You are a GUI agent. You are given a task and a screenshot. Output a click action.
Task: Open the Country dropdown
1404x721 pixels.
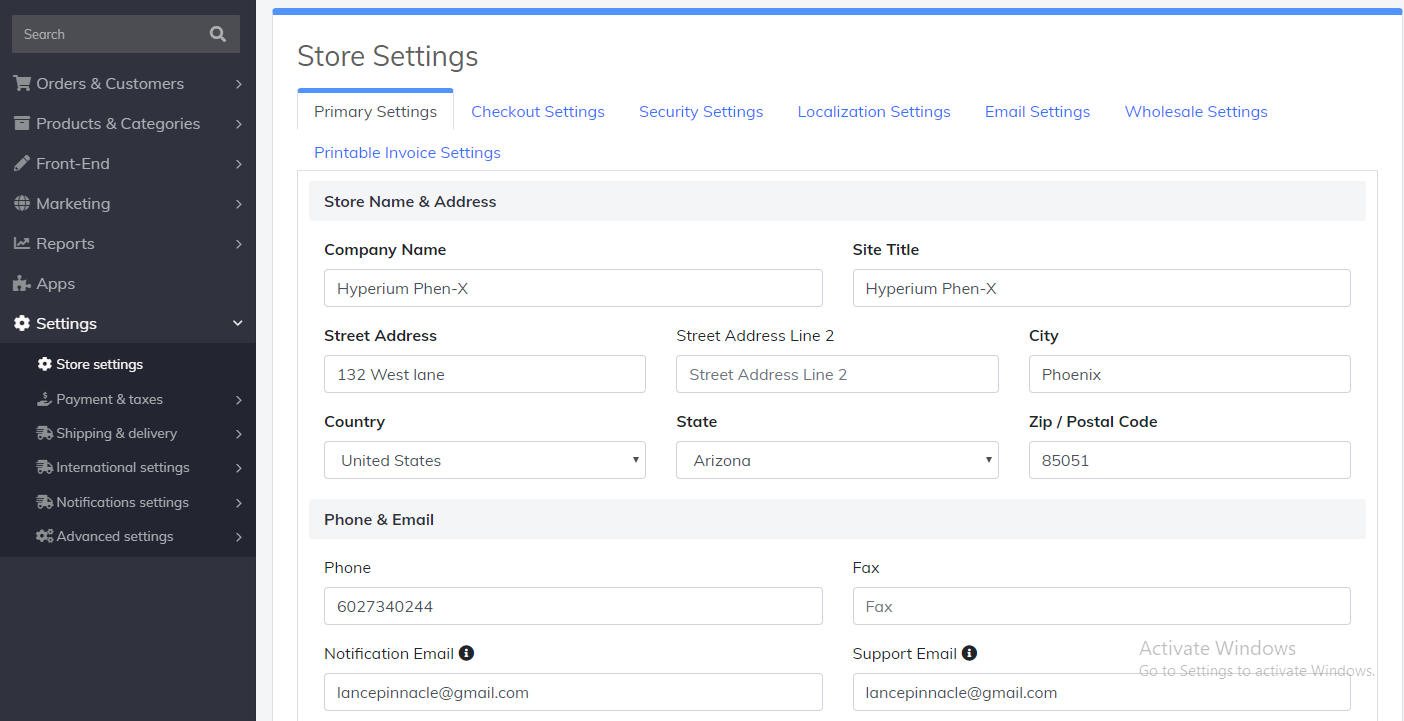[x=485, y=460]
